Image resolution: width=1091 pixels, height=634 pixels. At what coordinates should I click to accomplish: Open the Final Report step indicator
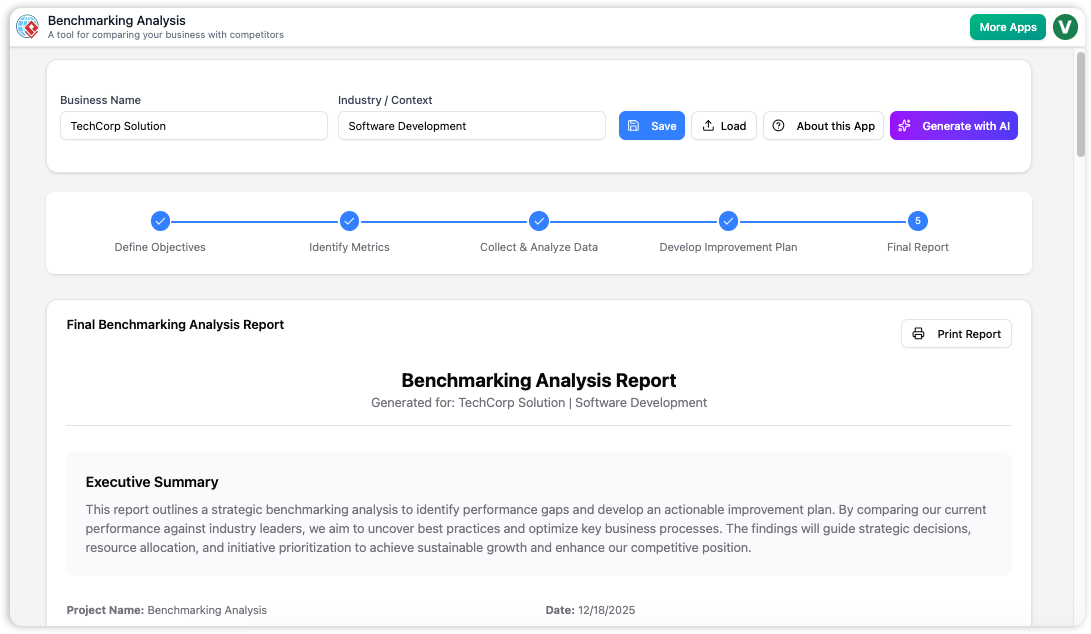coord(917,221)
